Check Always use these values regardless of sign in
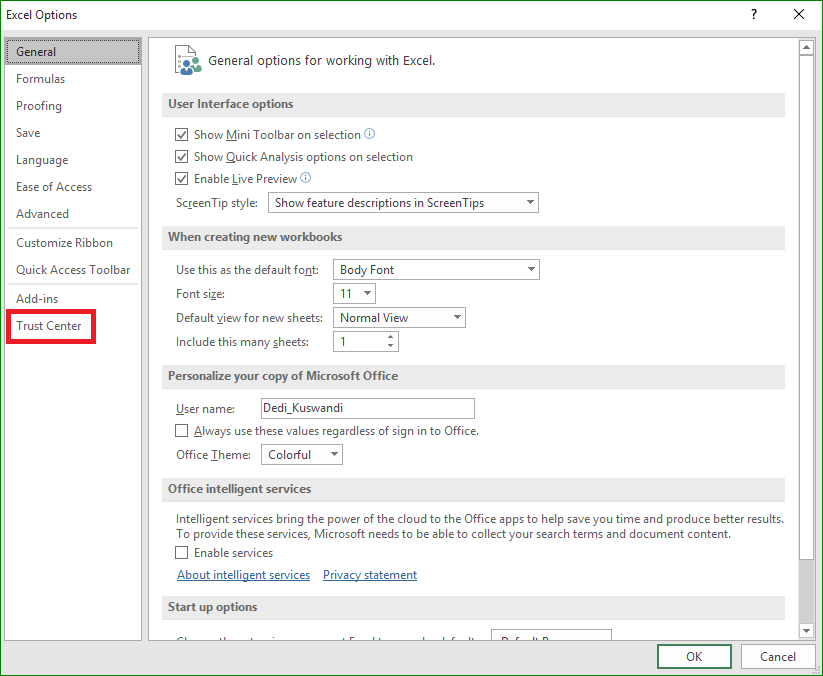Viewport: 823px width, 676px height. [182, 431]
